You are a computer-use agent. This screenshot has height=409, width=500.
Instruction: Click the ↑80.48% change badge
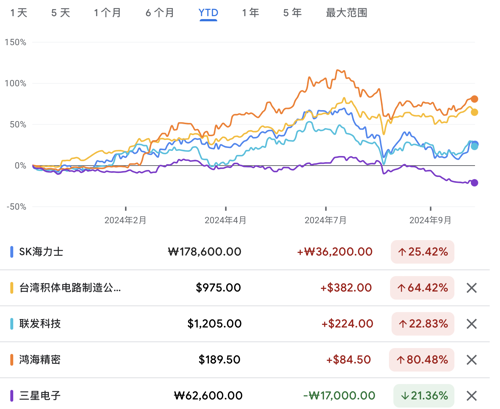pyautogui.click(x=422, y=360)
